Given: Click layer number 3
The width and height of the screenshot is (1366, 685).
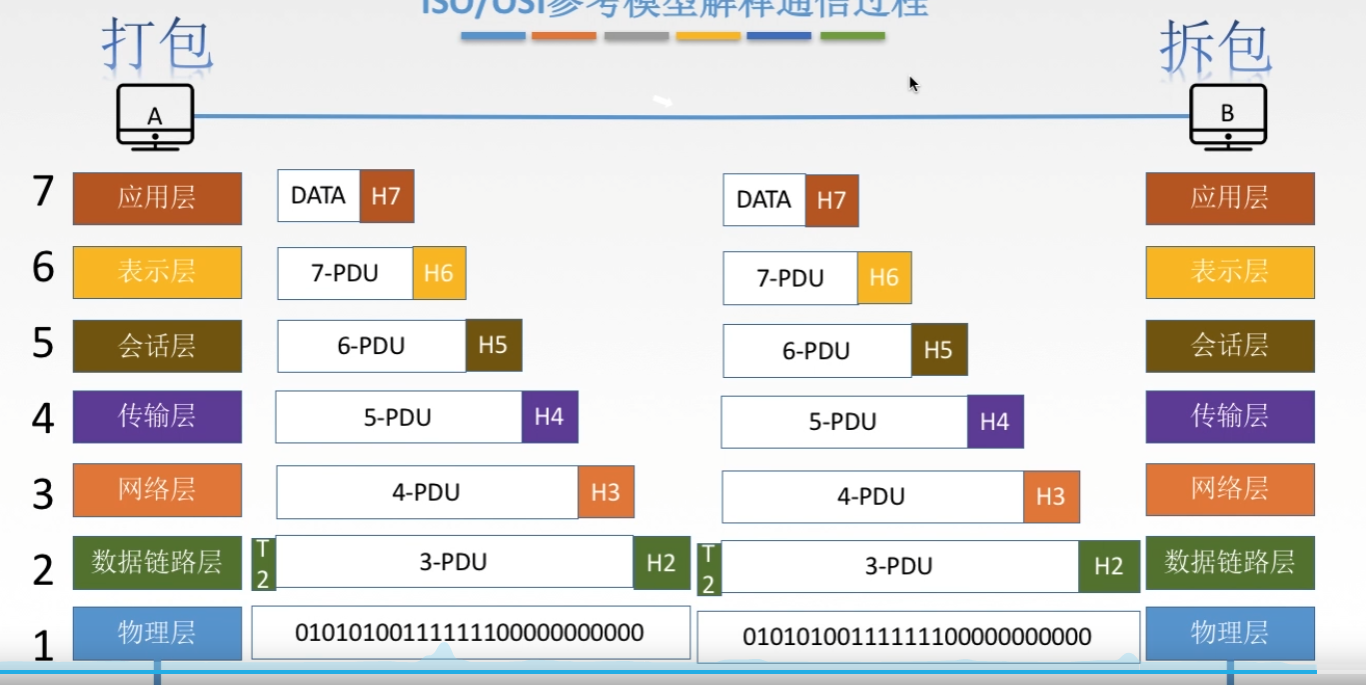Looking at the screenshot, I should [42, 494].
